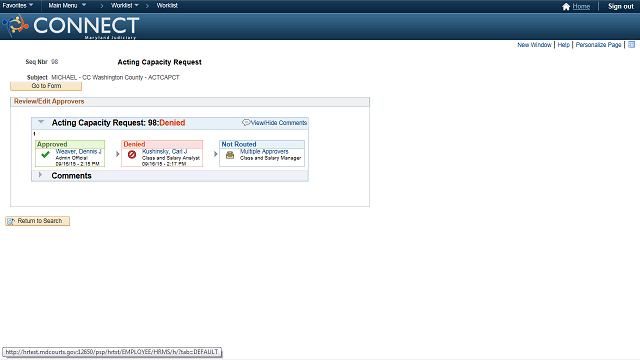Open Personalize Page link

point(598,45)
